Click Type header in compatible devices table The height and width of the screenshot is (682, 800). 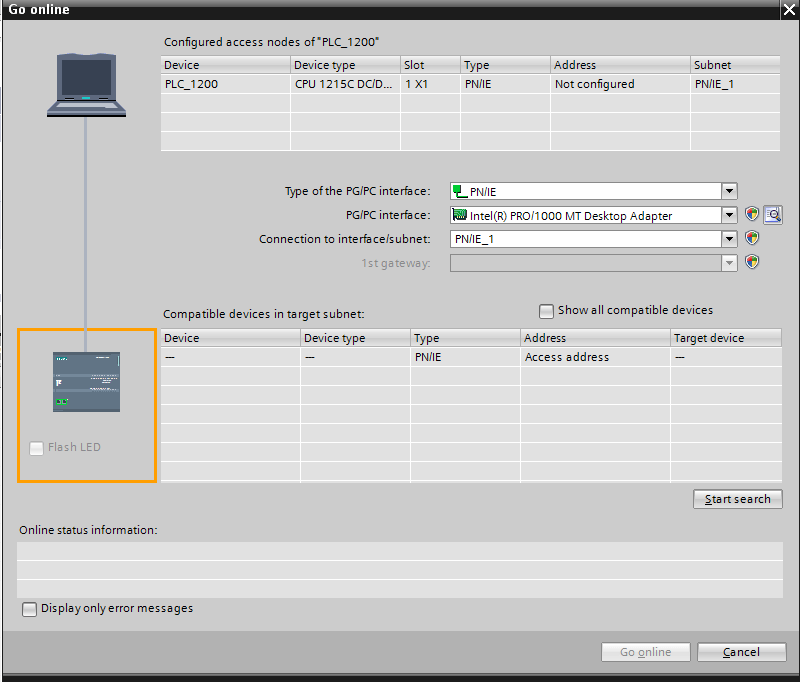point(465,338)
